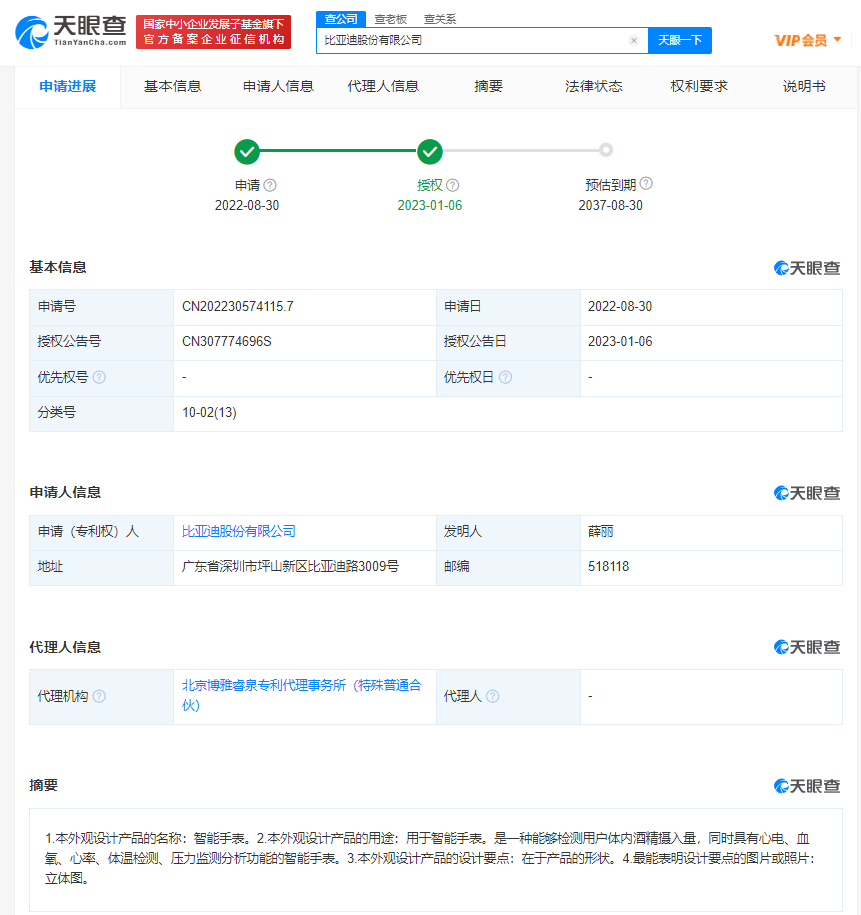The image size is (861, 915).
Task: Click the grey circle marker above 预估到期
Action: click(x=606, y=150)
